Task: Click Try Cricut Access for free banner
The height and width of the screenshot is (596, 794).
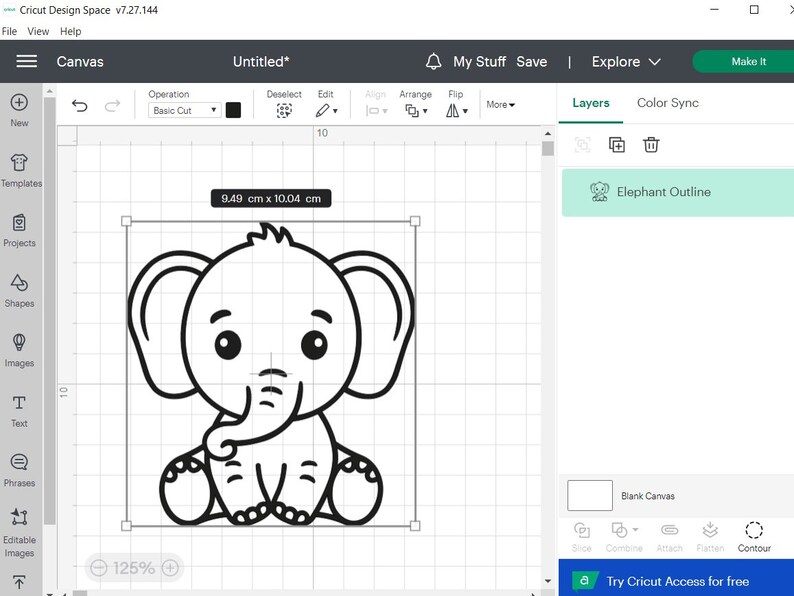Action: click(676, 578)
